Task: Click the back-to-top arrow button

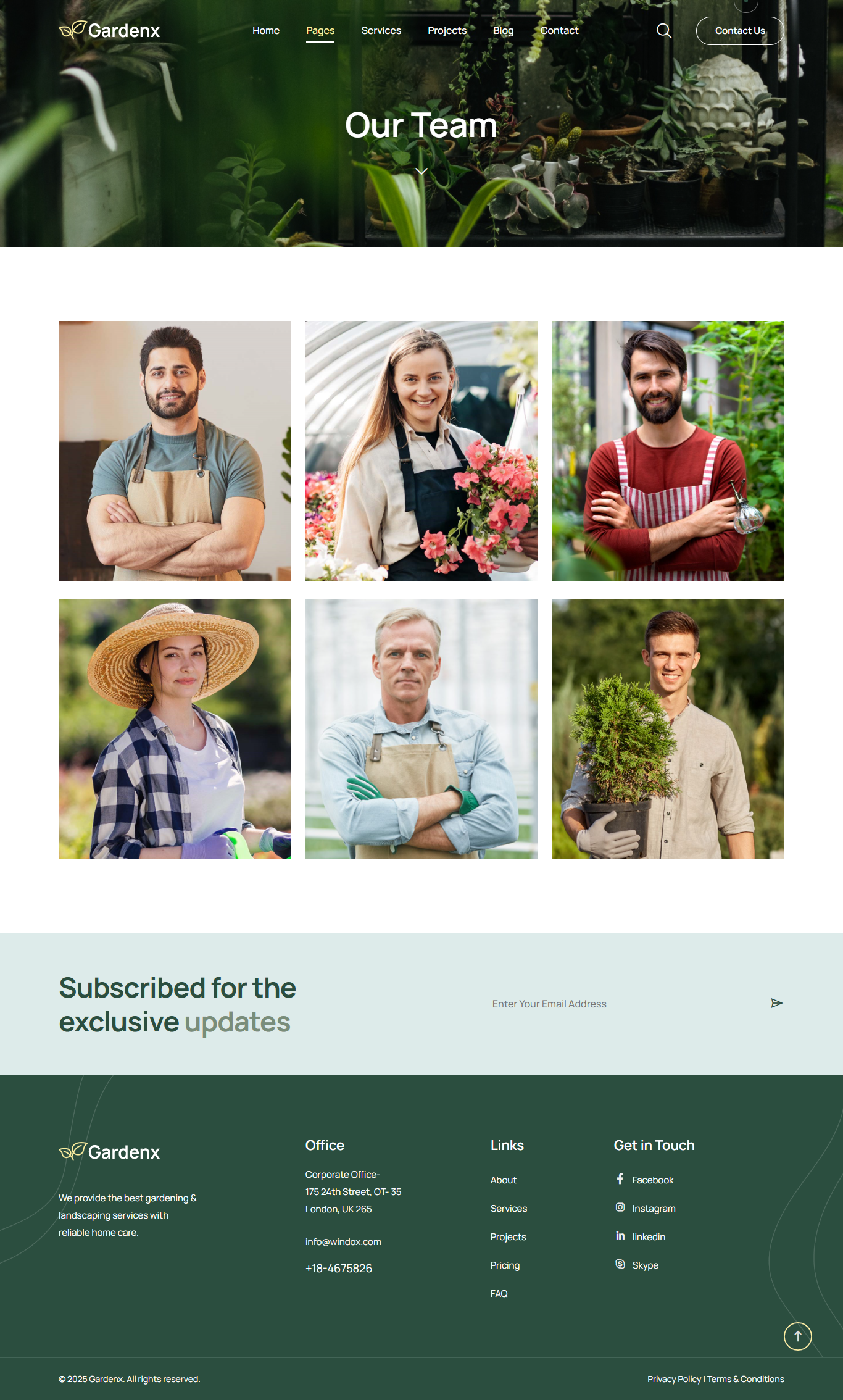Action: [797, 1336]
